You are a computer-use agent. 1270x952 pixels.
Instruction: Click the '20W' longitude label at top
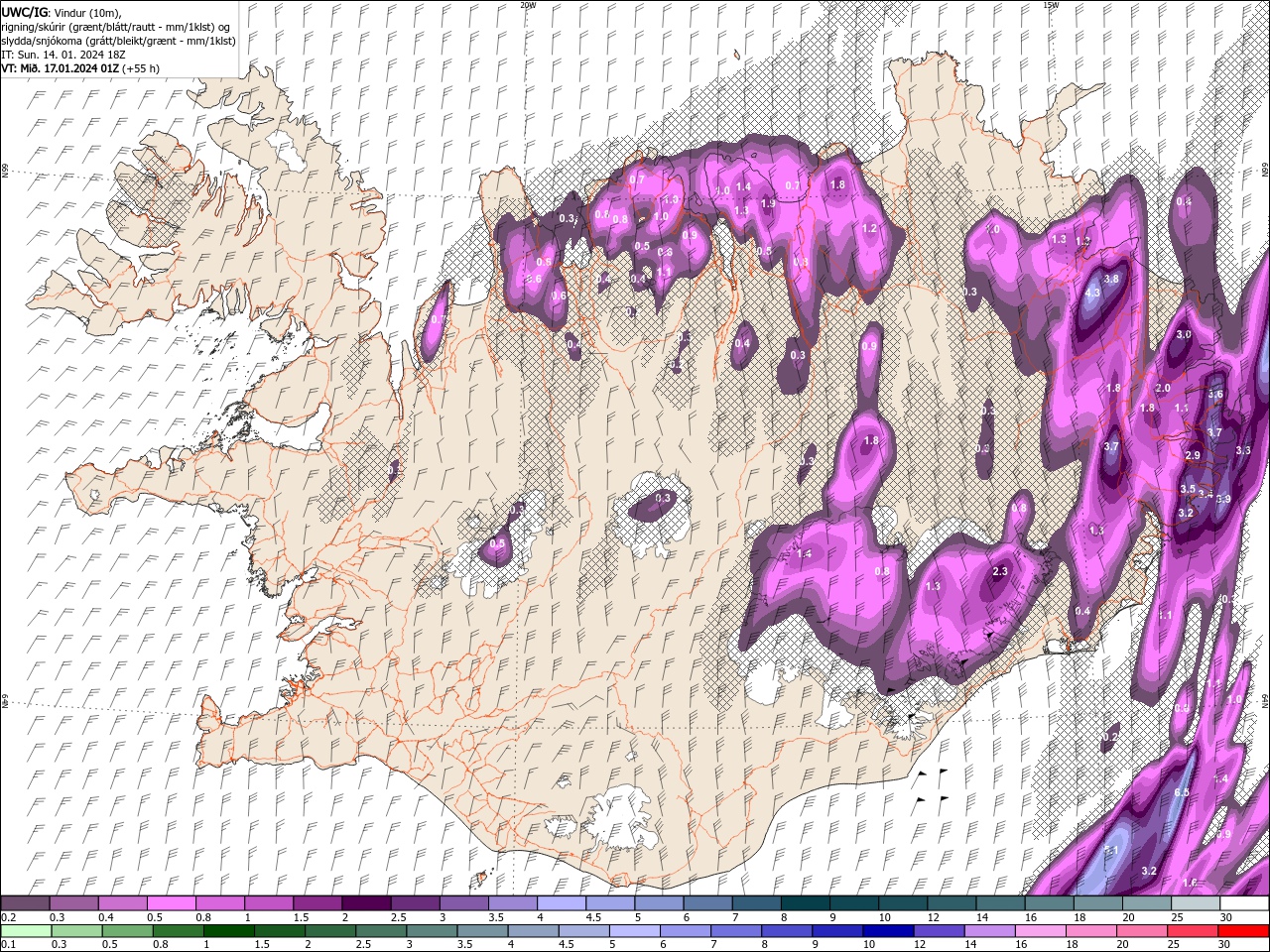528,5
